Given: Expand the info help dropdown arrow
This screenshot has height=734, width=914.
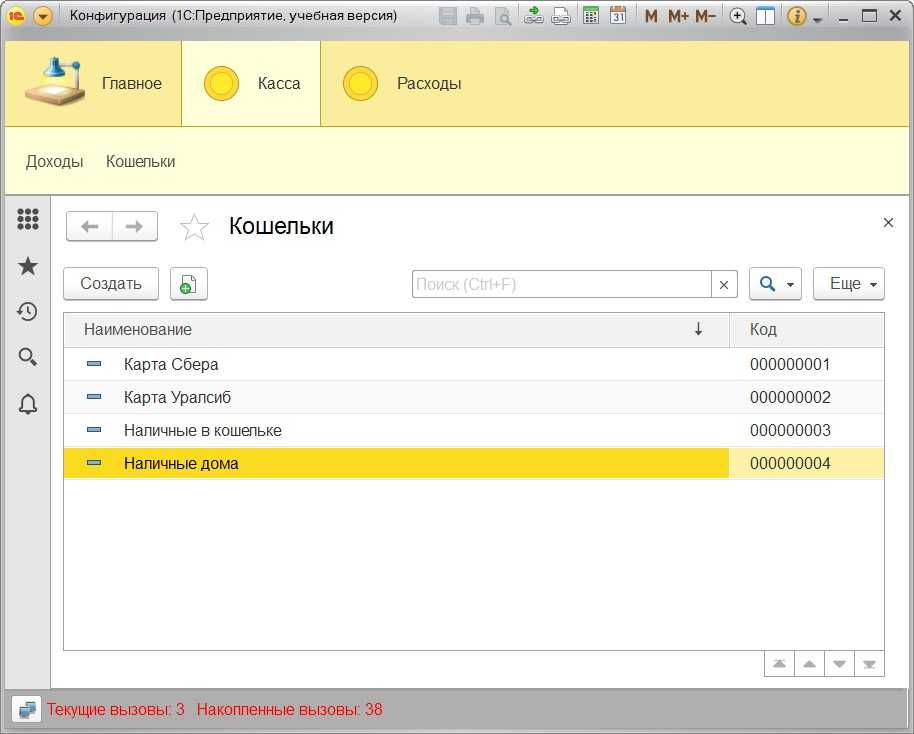Looking at the screenshot, I should pyautogui.click(x=818, y=19).
